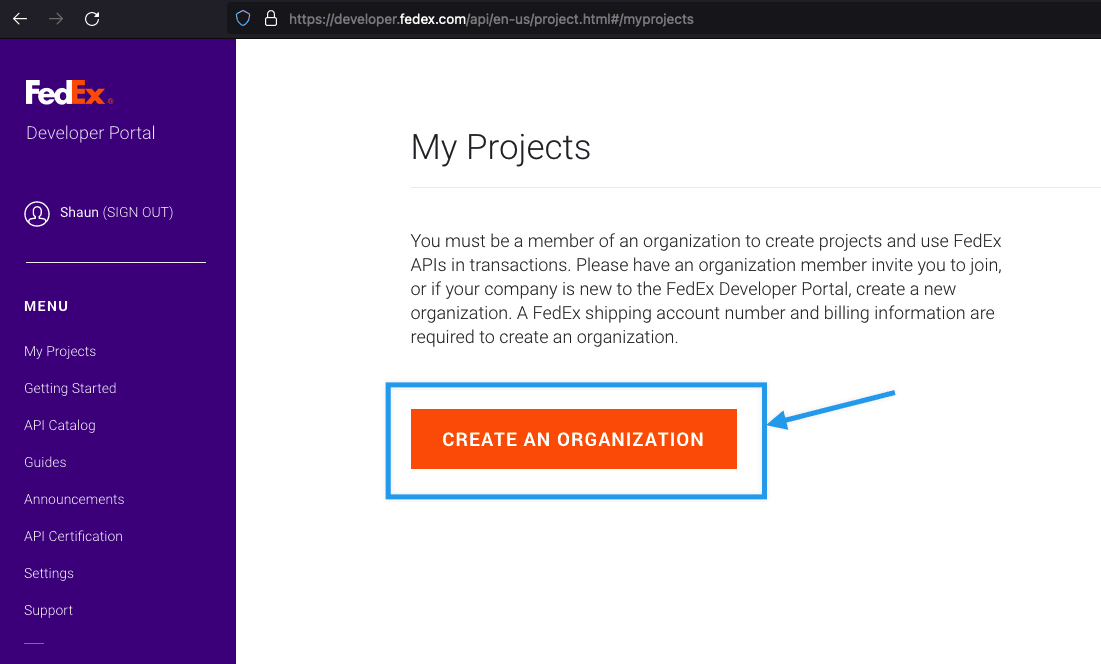The height and width of the screenshot is (664, 1101).
Task: Click the Developer Portal heading link
Action: point(90,132)
